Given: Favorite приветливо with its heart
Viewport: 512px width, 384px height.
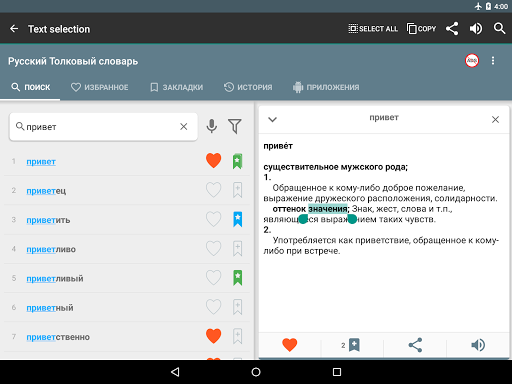Looking at the screenshot, I should [x=213, y=249].
